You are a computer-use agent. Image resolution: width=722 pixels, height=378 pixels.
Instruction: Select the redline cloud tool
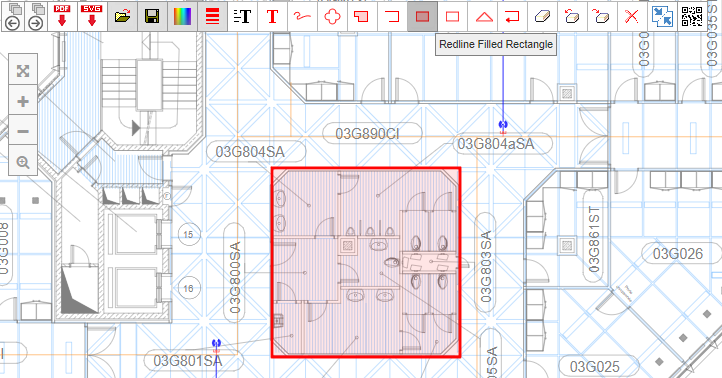332,16
